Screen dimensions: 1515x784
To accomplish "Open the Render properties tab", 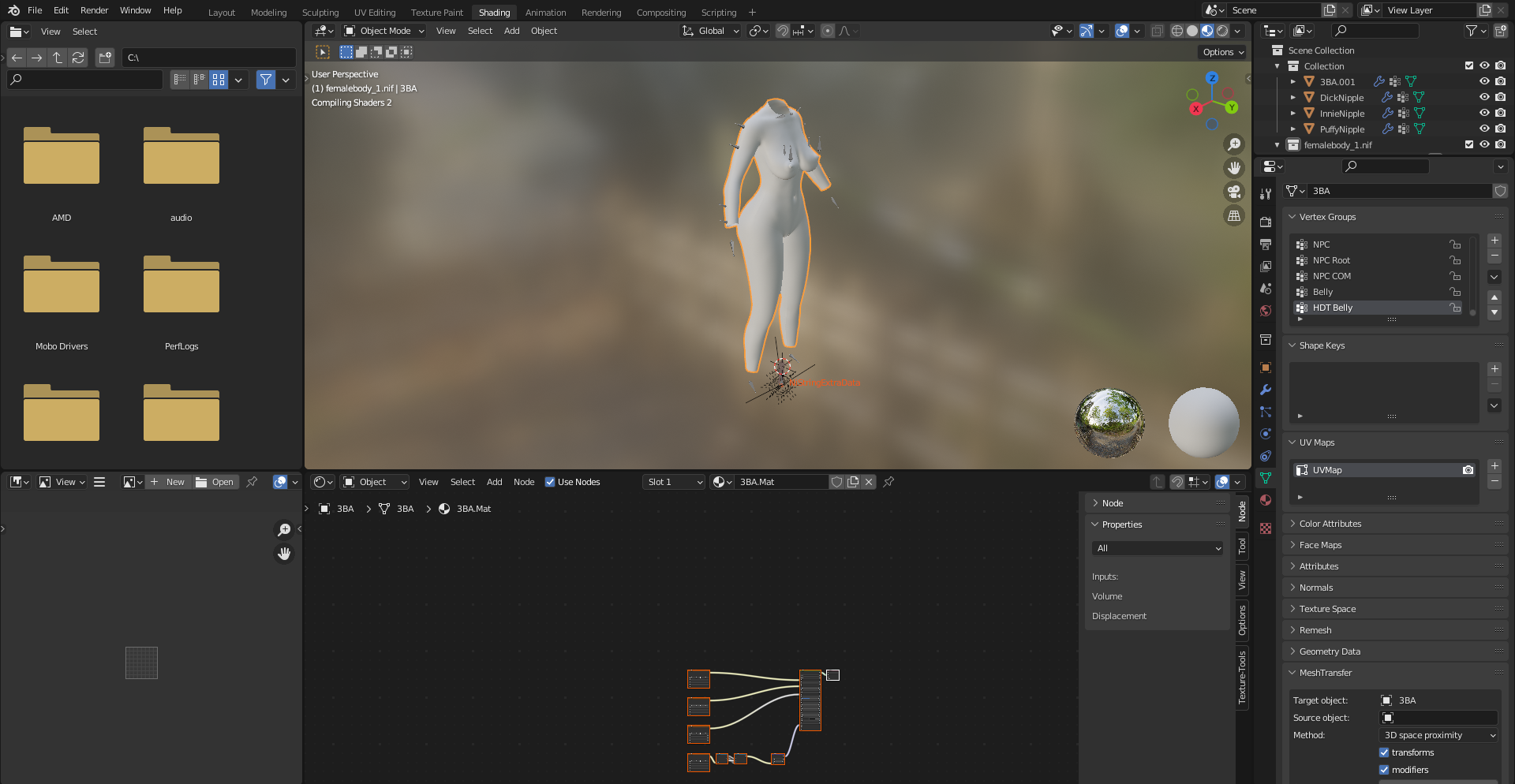I will click(x=1266, y=222).
